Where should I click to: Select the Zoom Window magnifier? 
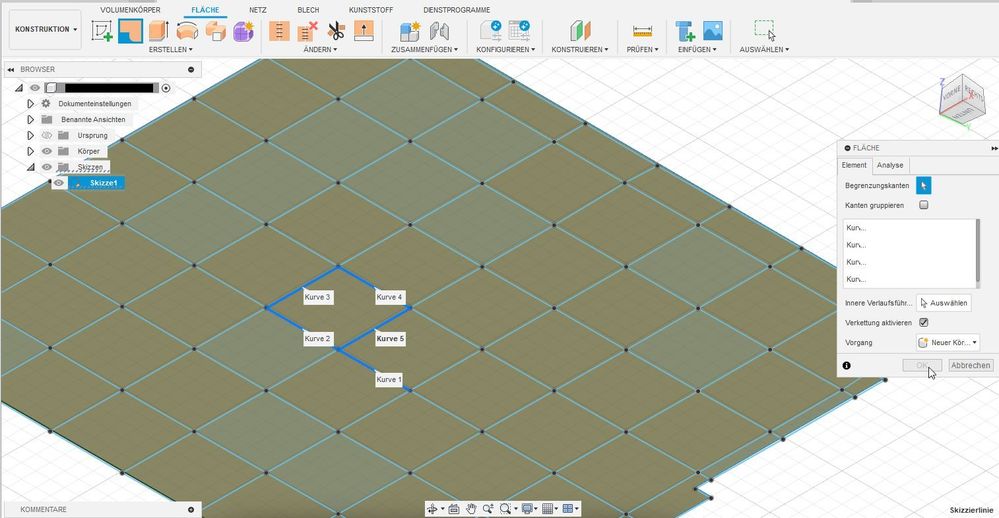tap(505, 508)
